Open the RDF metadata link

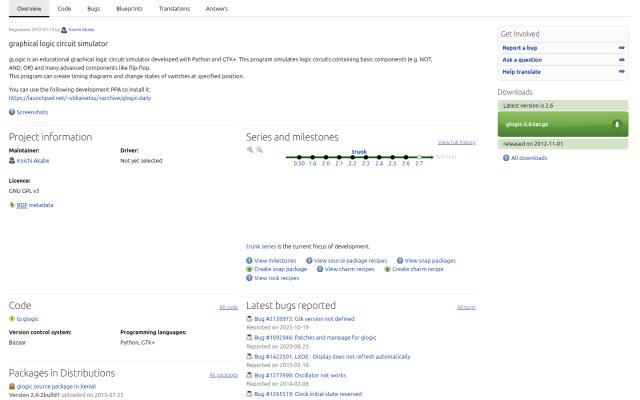(35, 205)
